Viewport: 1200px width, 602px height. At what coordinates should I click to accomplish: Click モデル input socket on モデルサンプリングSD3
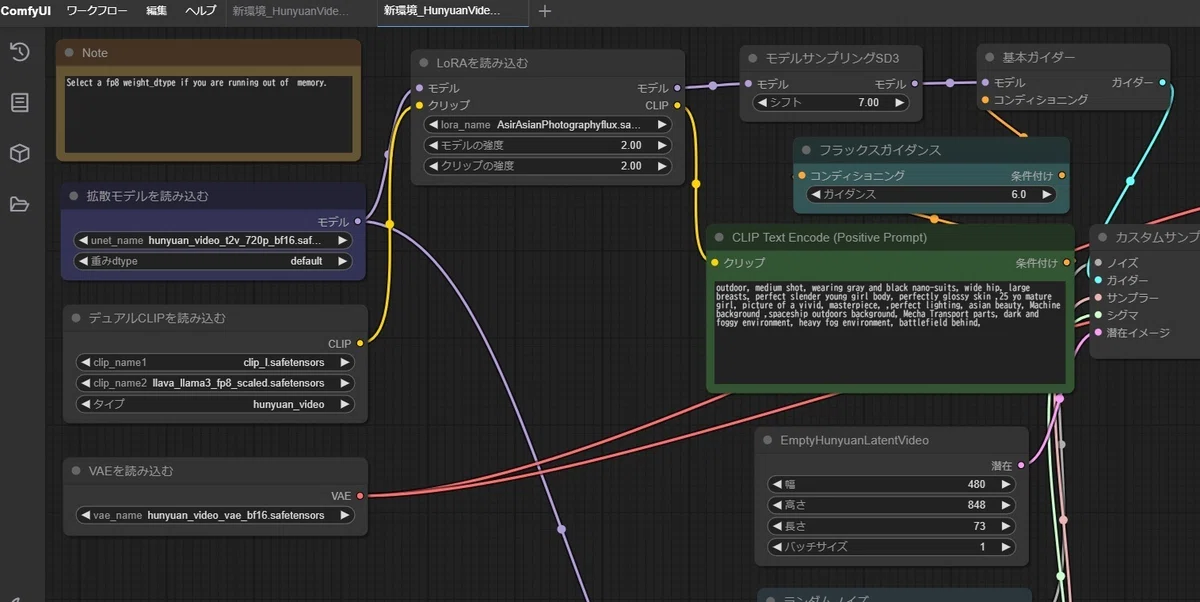[748, 85]
